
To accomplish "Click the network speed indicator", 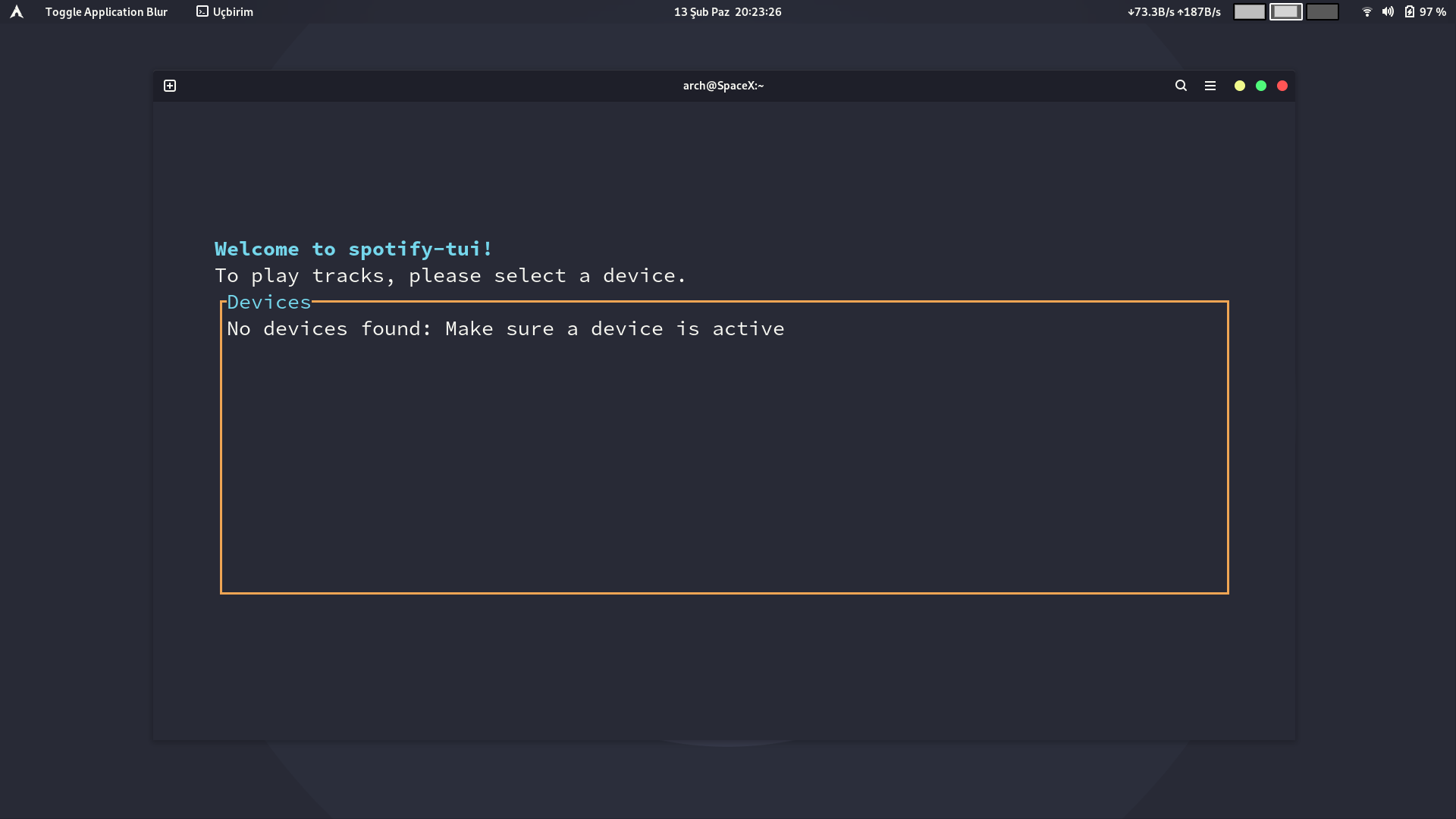I will click(1174, 11).
